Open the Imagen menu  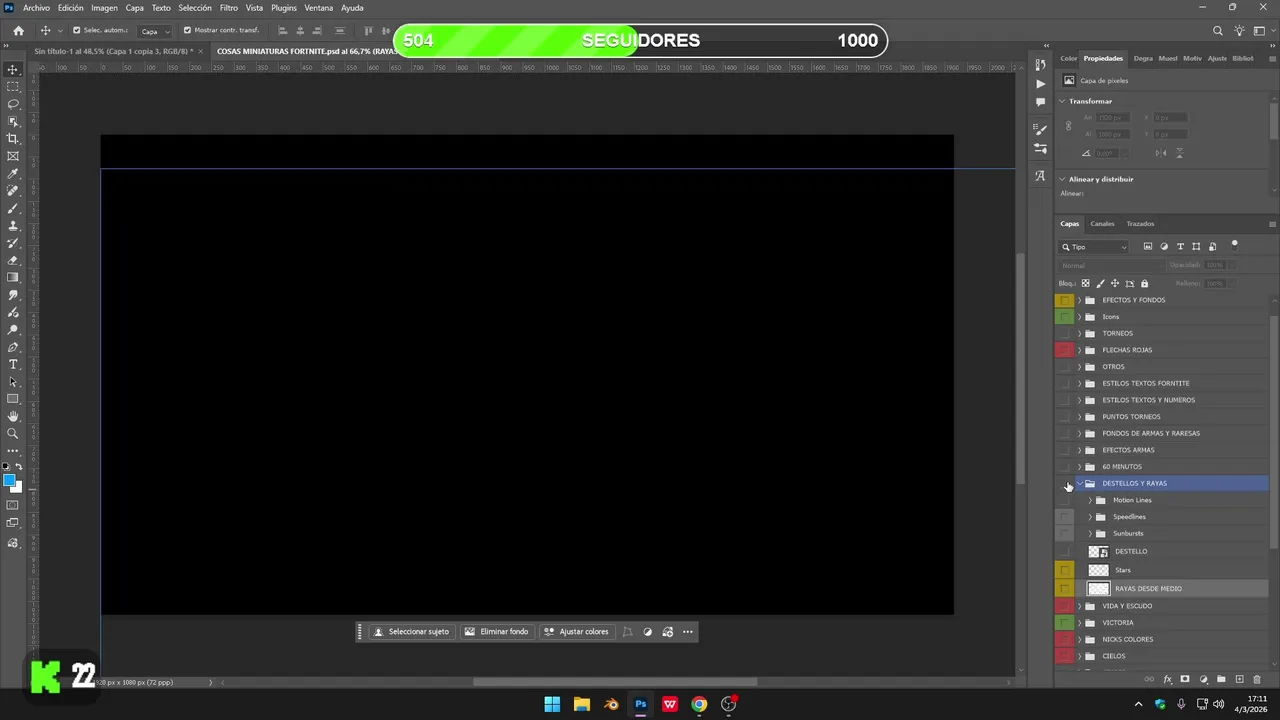click(105, 8)
